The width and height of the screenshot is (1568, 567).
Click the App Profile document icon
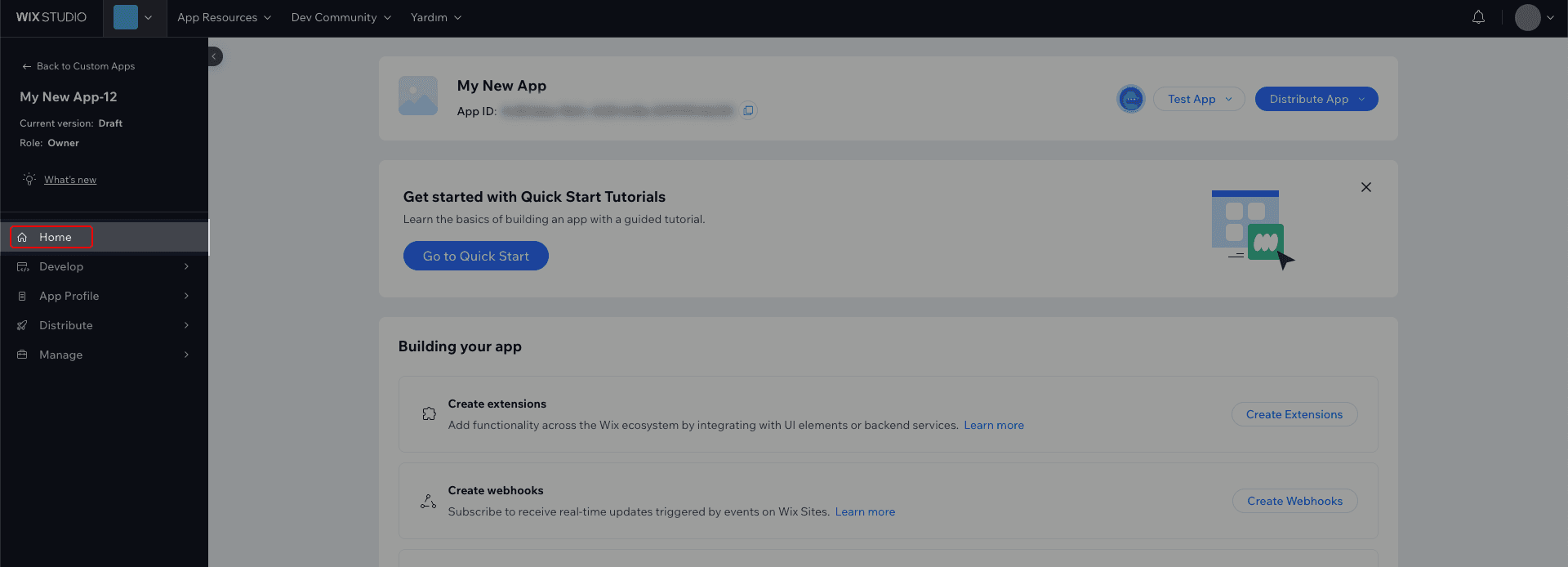click(22, 296)
